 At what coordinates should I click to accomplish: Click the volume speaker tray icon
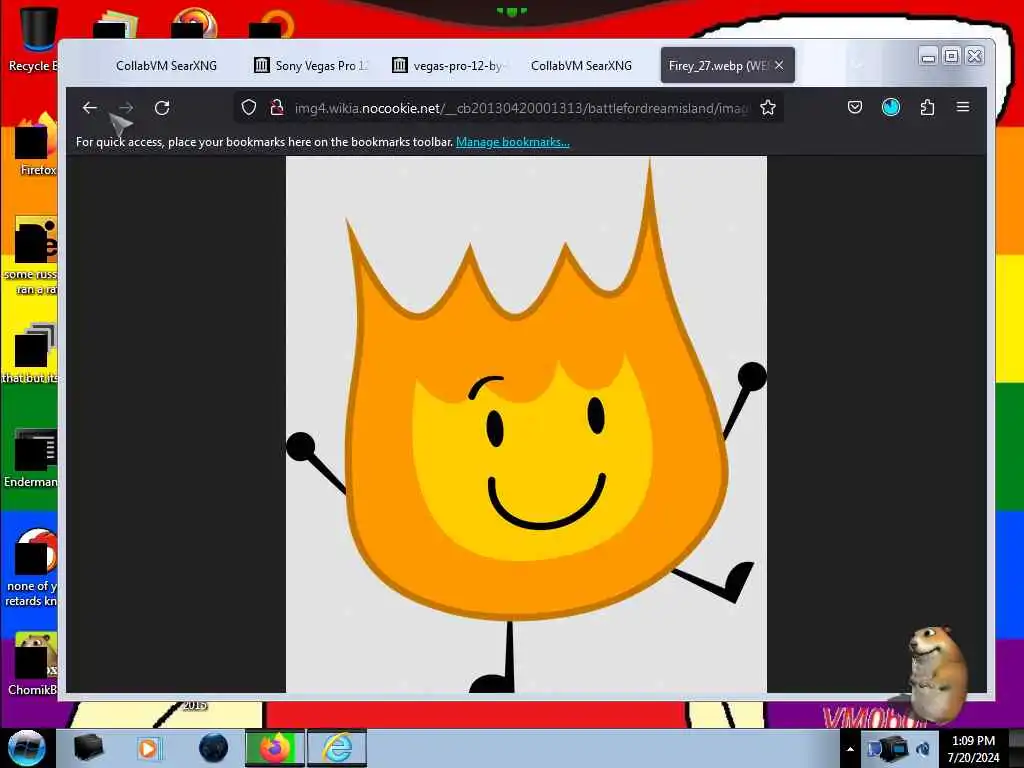pyautogui.click(x=923, y=749)
